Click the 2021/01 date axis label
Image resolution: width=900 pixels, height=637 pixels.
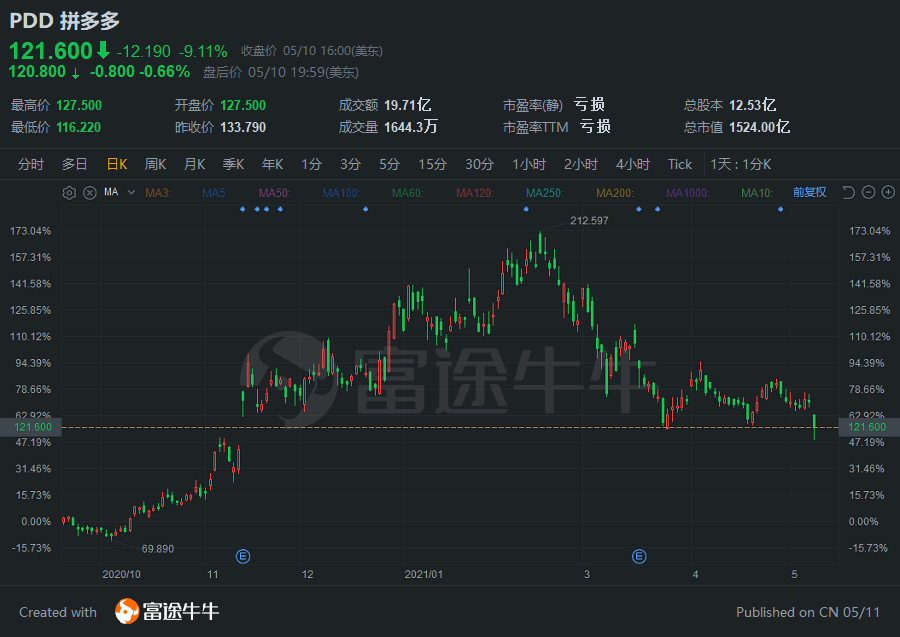(x=424, y=574)
